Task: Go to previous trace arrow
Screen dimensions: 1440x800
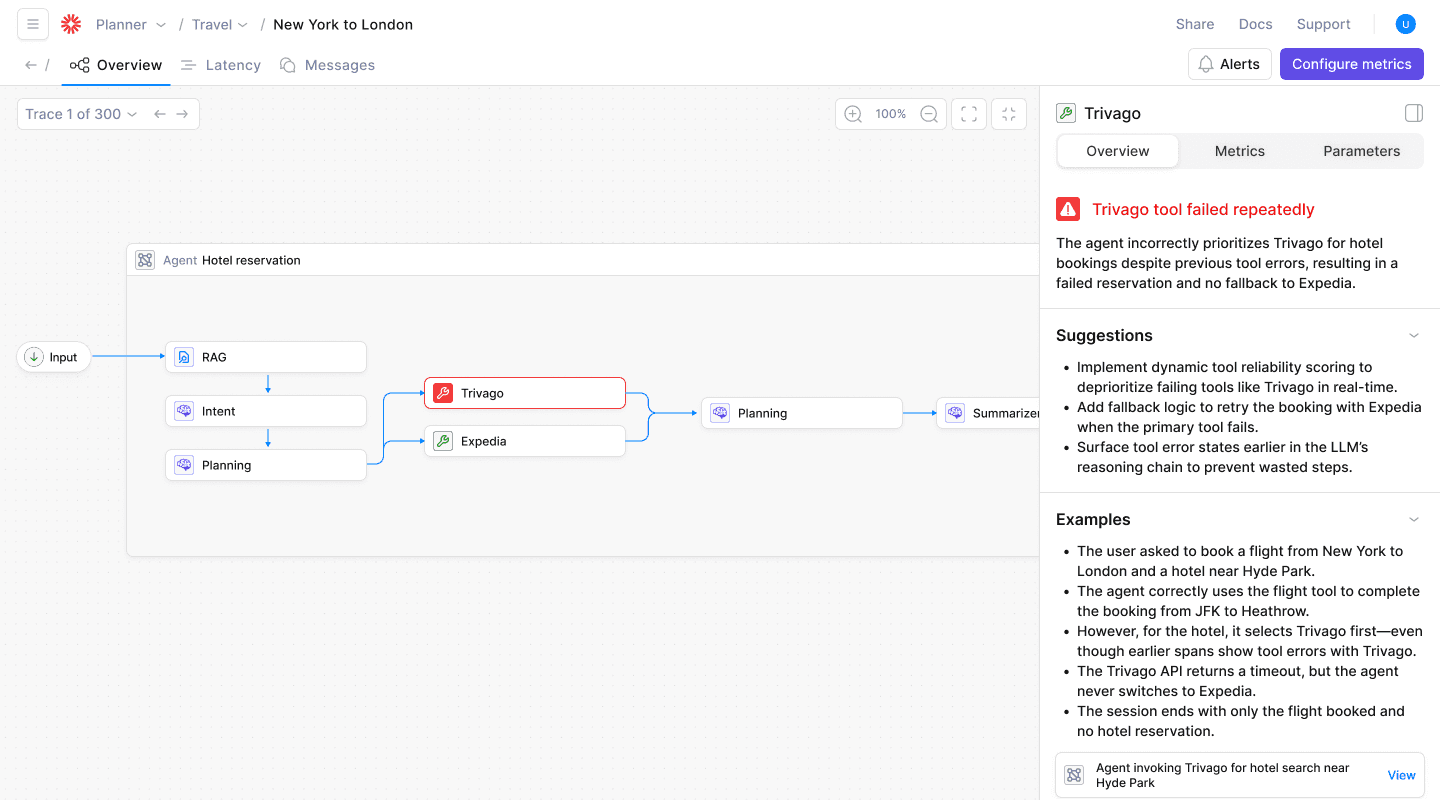Action: [160, 114]
